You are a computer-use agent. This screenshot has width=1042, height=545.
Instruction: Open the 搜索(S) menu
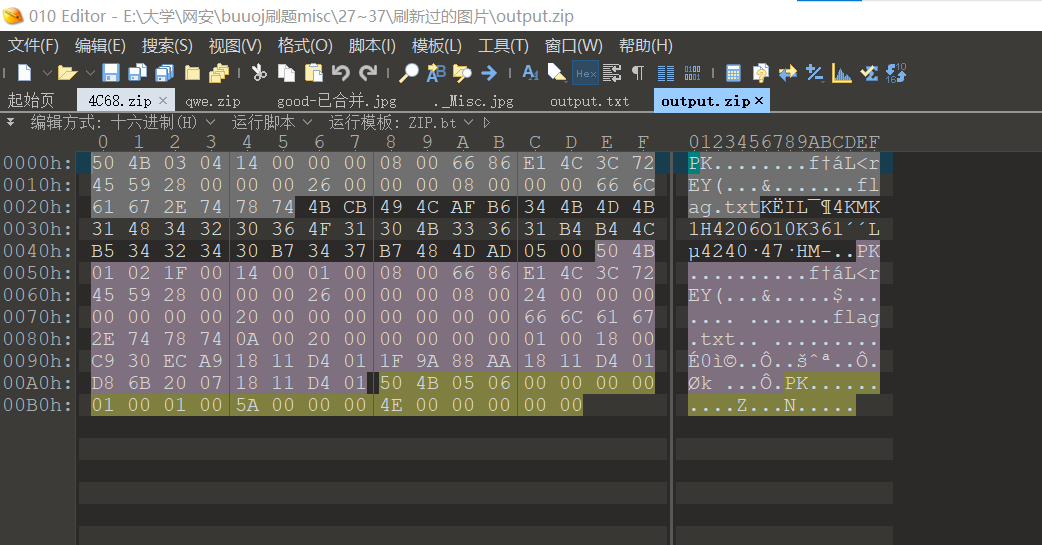click(x=167, y=46)
